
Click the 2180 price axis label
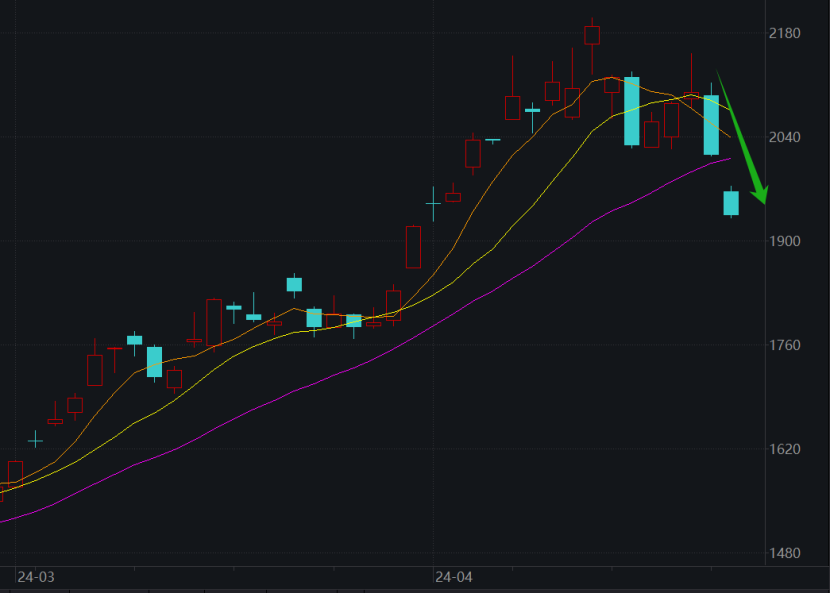(784, 33)
